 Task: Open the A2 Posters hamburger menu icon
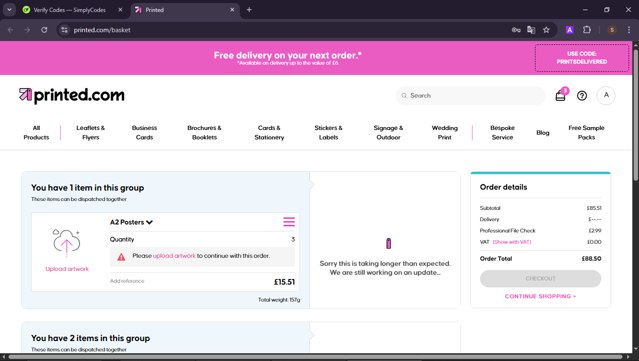pos(289,222)
